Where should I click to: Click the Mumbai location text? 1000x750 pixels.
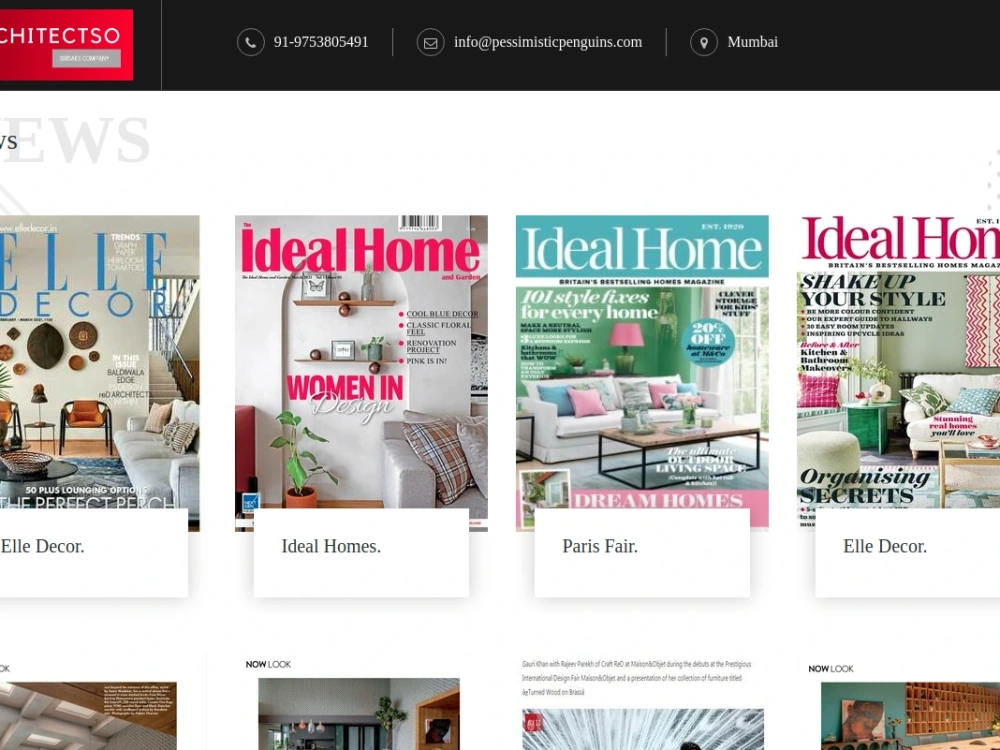point(753,42)
